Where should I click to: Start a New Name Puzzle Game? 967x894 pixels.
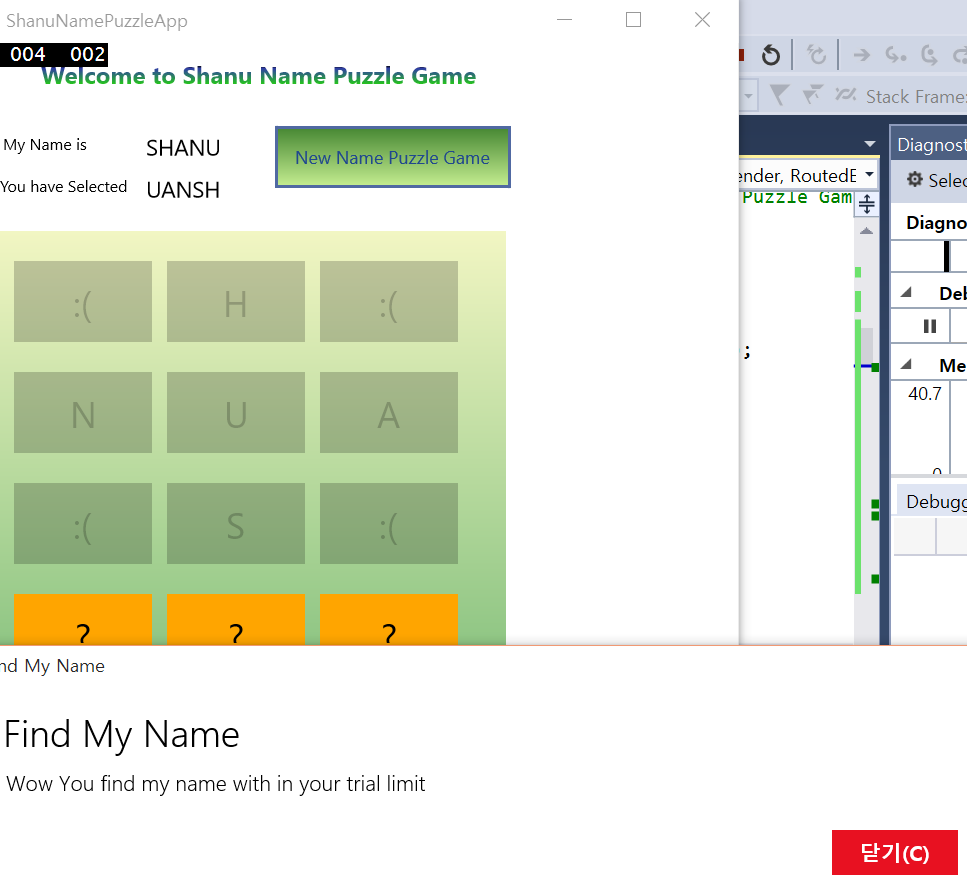tap(393, 157)
